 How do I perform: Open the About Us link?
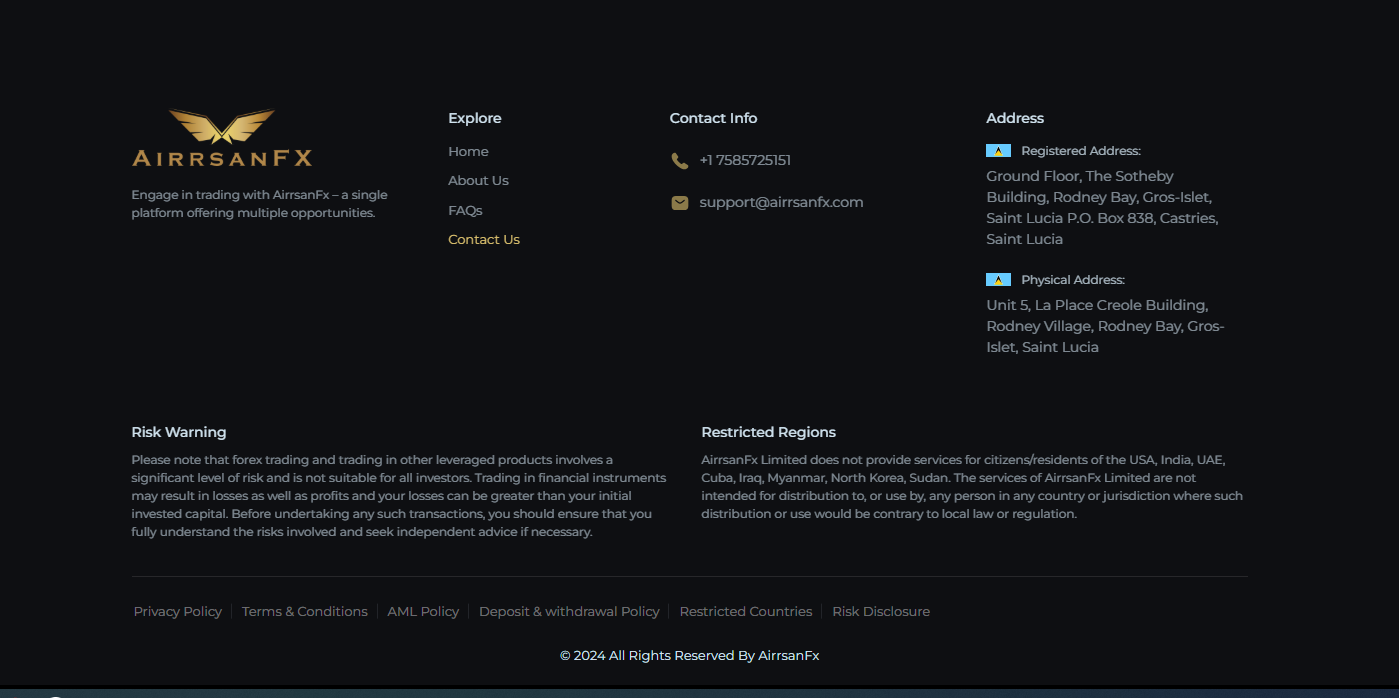point(478,181)
